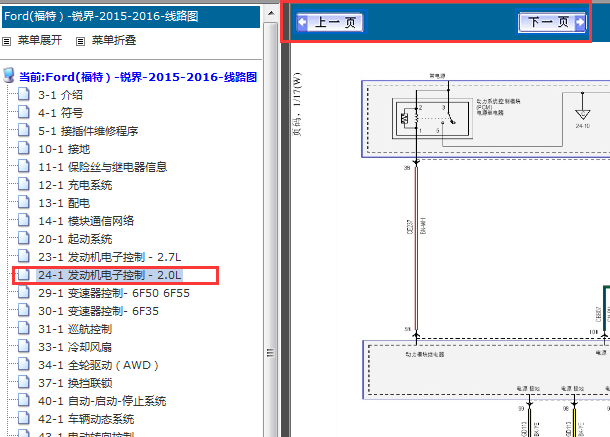Click page icon for 24-1 发动机电子控制 2.0L
This screenshot has height=437, width=610.
24,274
